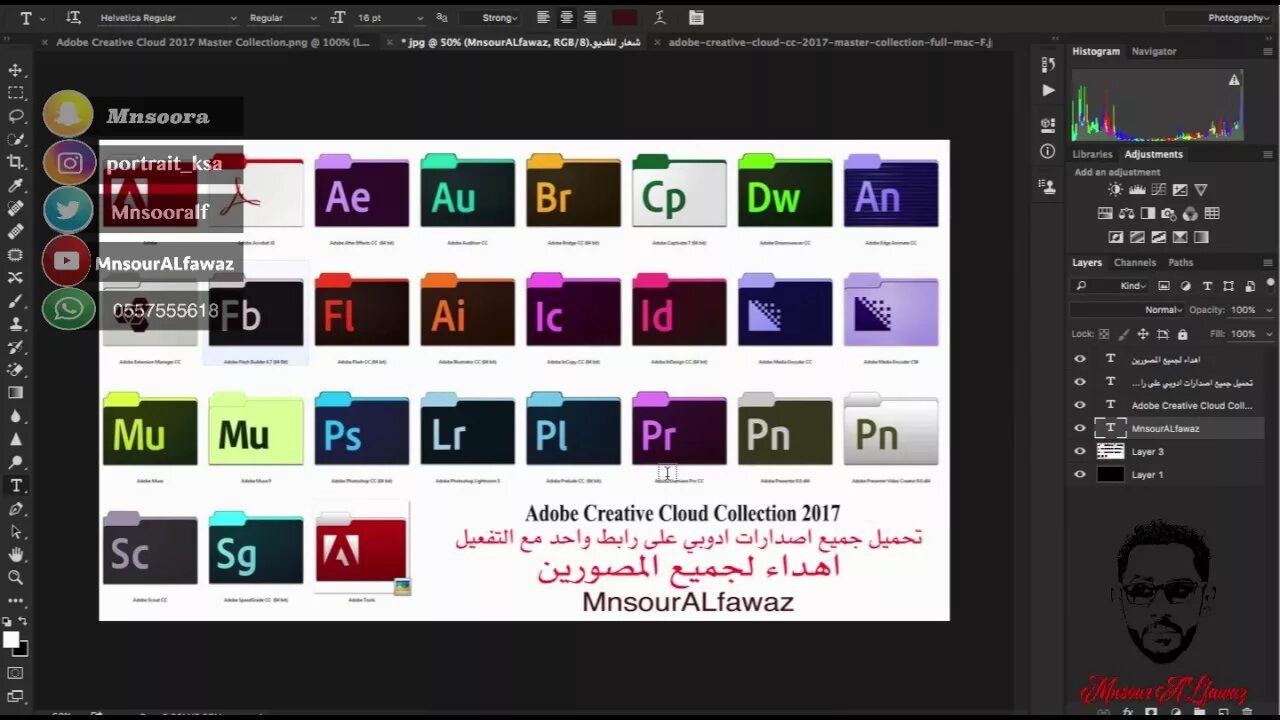Select the Brush tool
Screen dimensions: 1280x720
click(16, 301)
